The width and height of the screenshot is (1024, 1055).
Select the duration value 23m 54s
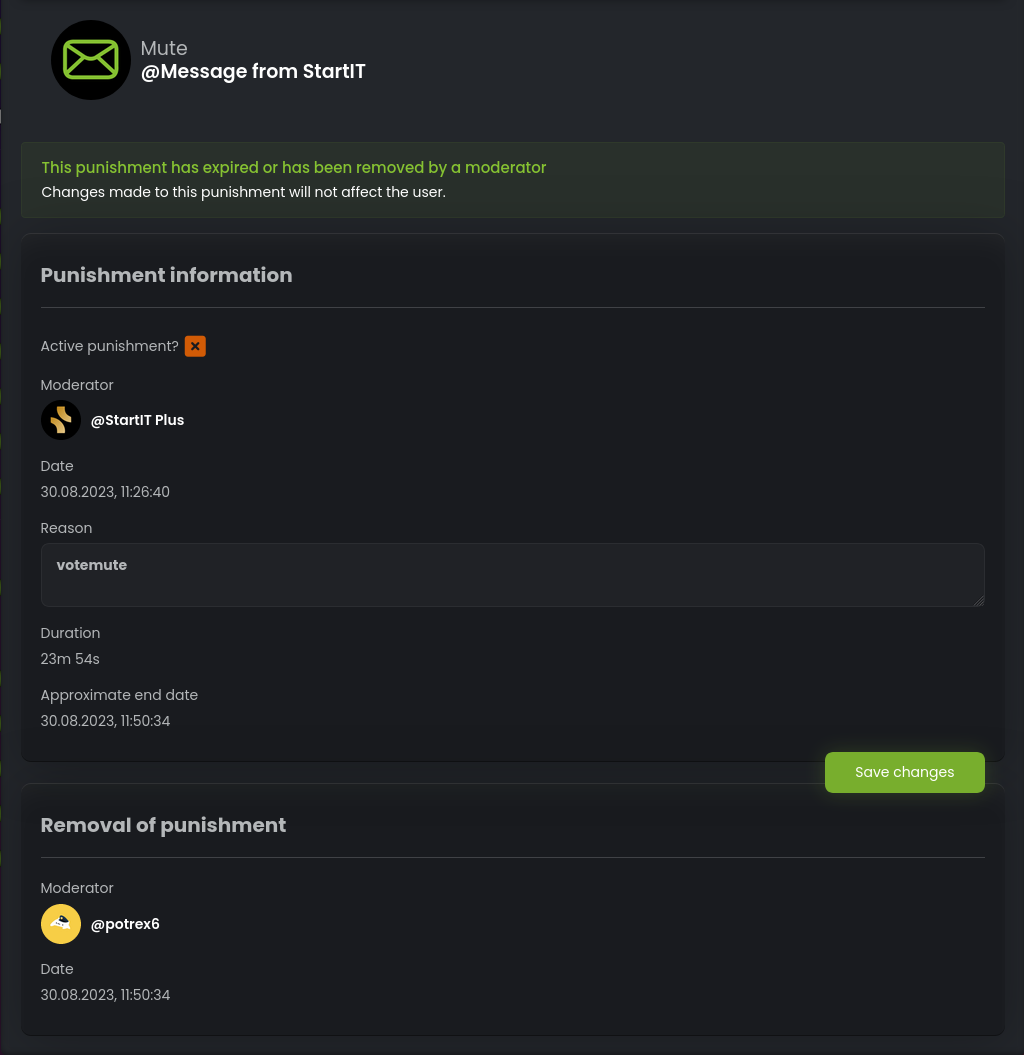pyautogui.click(x=69, y=659)
